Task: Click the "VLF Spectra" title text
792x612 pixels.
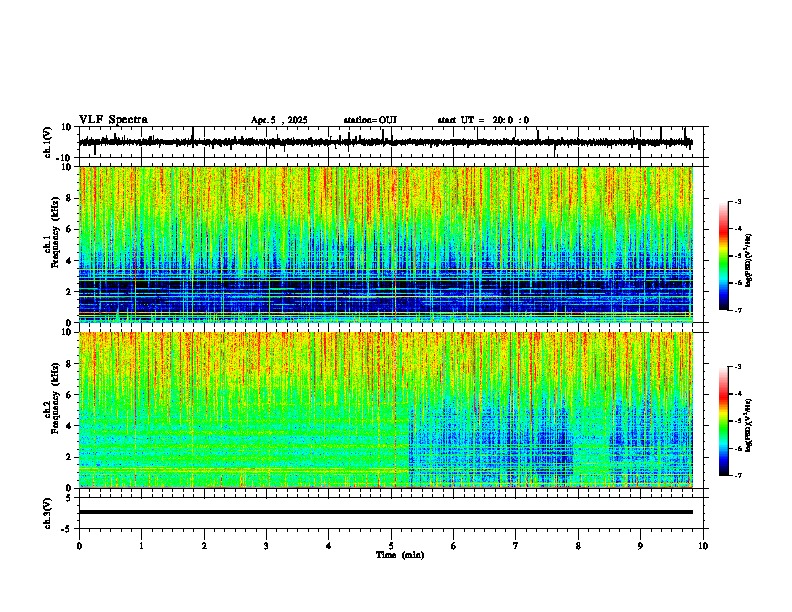Action: coord(113,120)
